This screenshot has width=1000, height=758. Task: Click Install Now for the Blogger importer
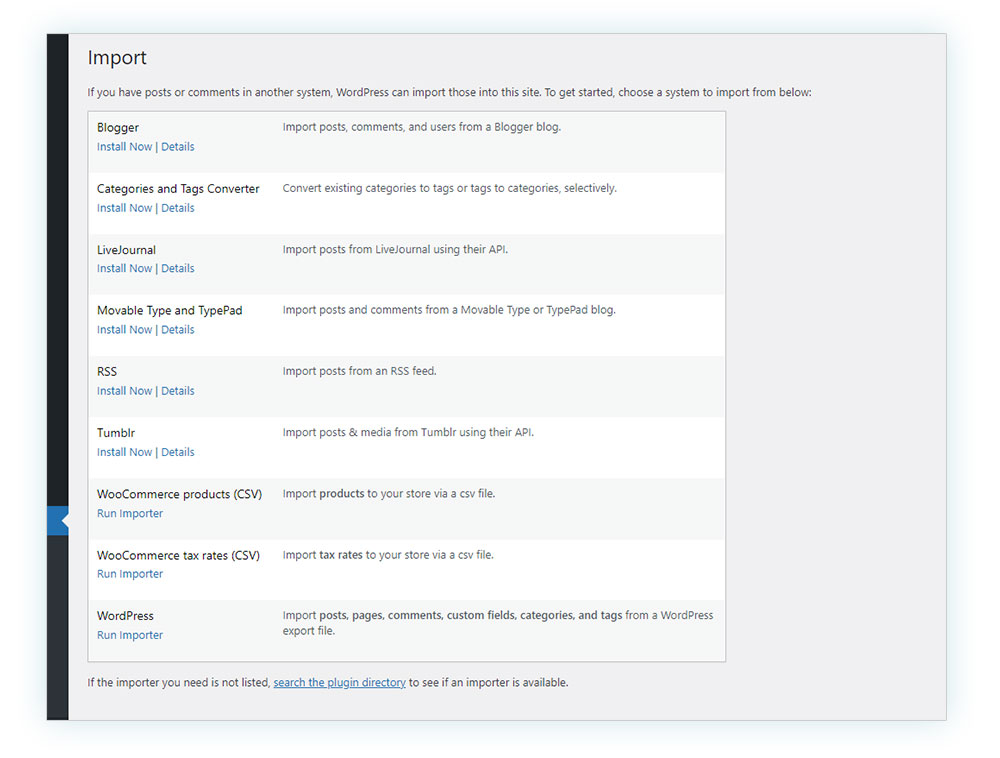click(124, 147)
